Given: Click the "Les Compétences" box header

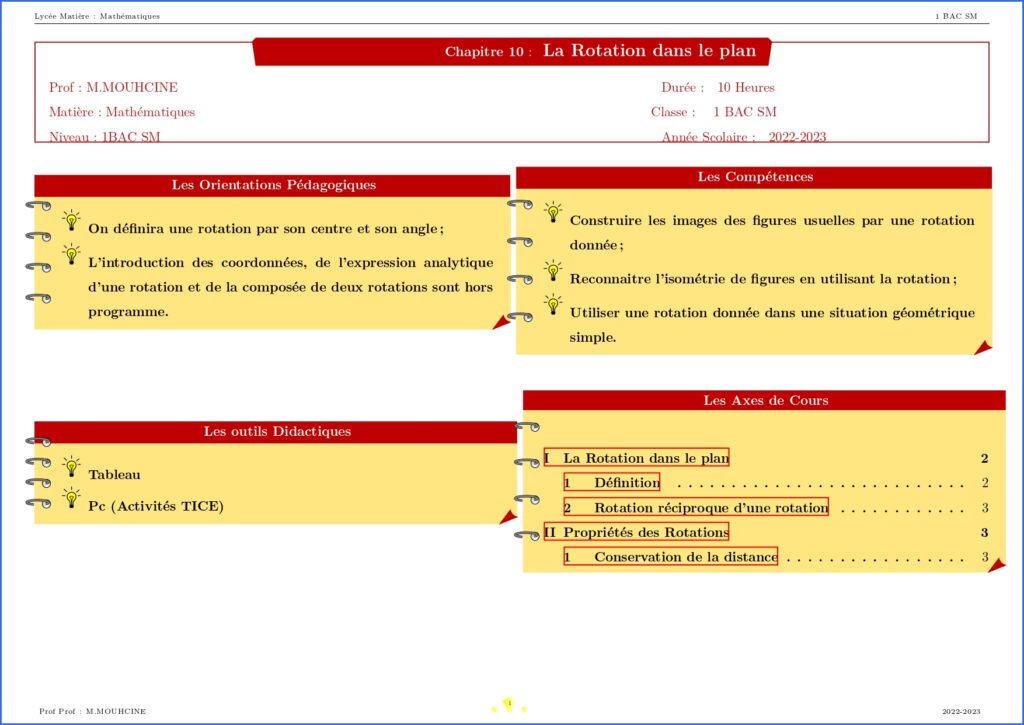Looking at the screenshot, I should coord(754,177).
